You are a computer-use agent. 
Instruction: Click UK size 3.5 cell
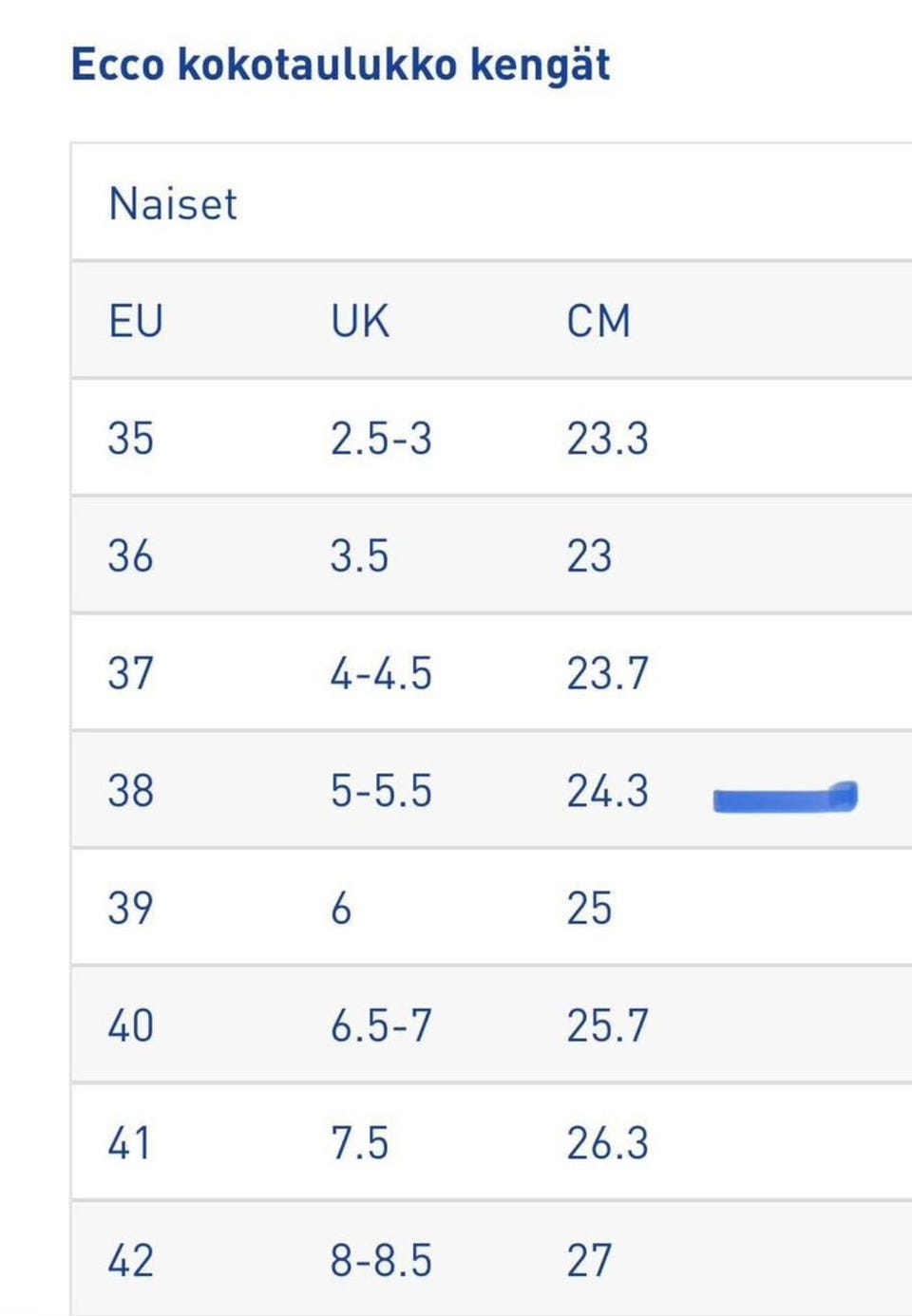coord(360,555)
